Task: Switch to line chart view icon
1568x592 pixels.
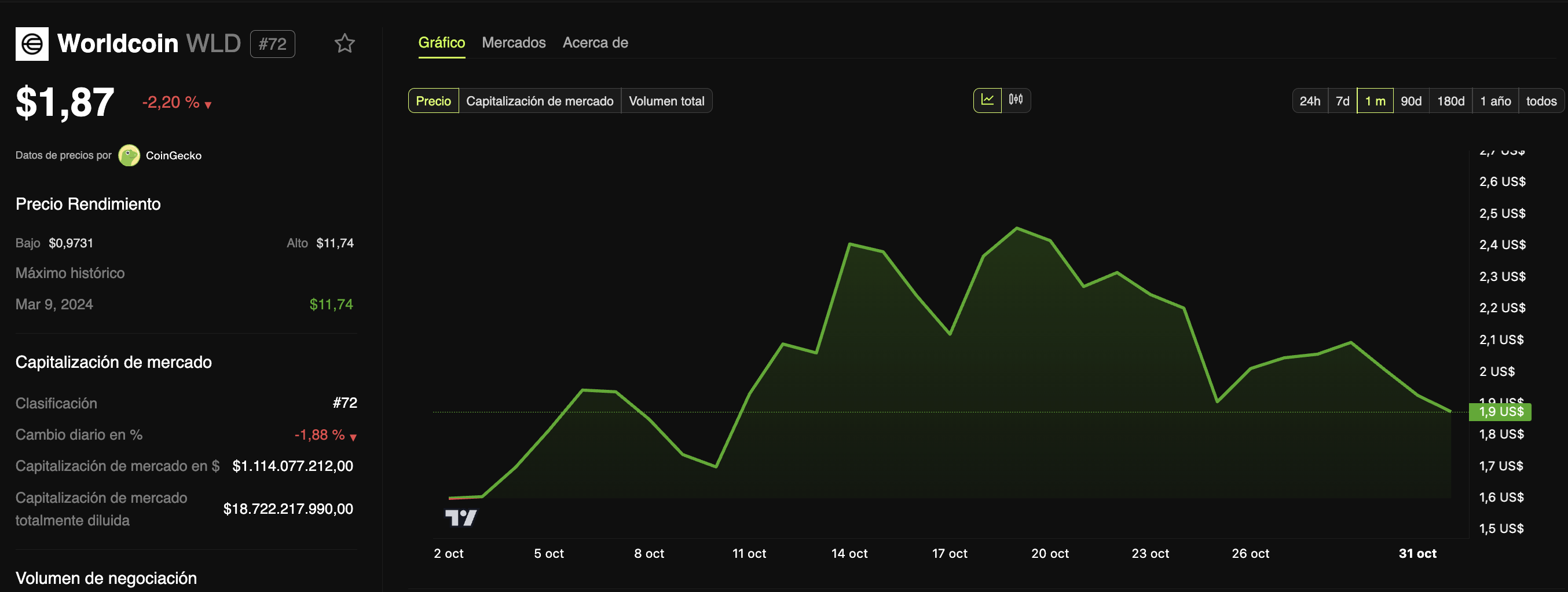Action: [x=987, y=100]
